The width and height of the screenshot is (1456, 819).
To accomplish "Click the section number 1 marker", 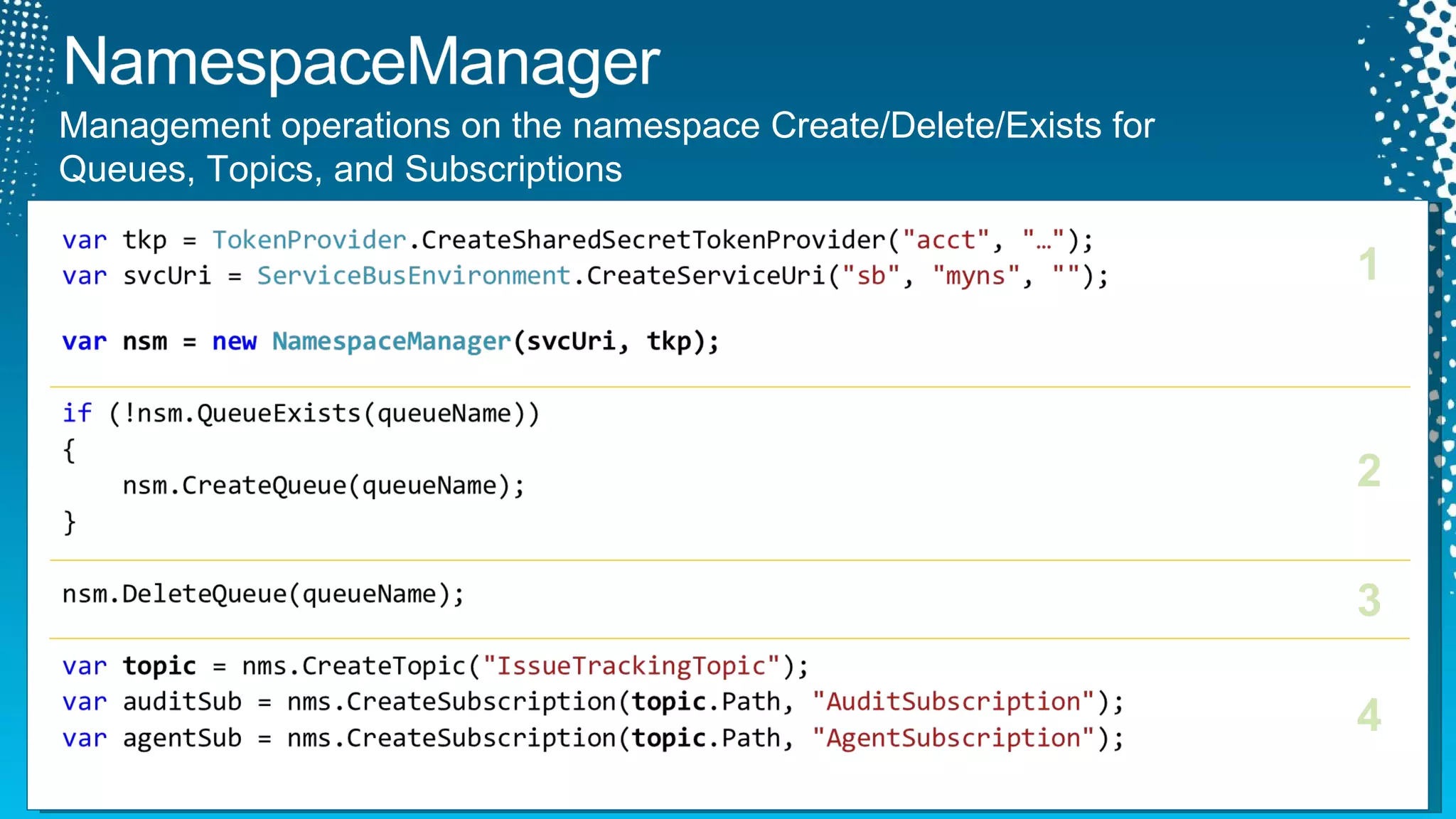I will click(1368, 264).
